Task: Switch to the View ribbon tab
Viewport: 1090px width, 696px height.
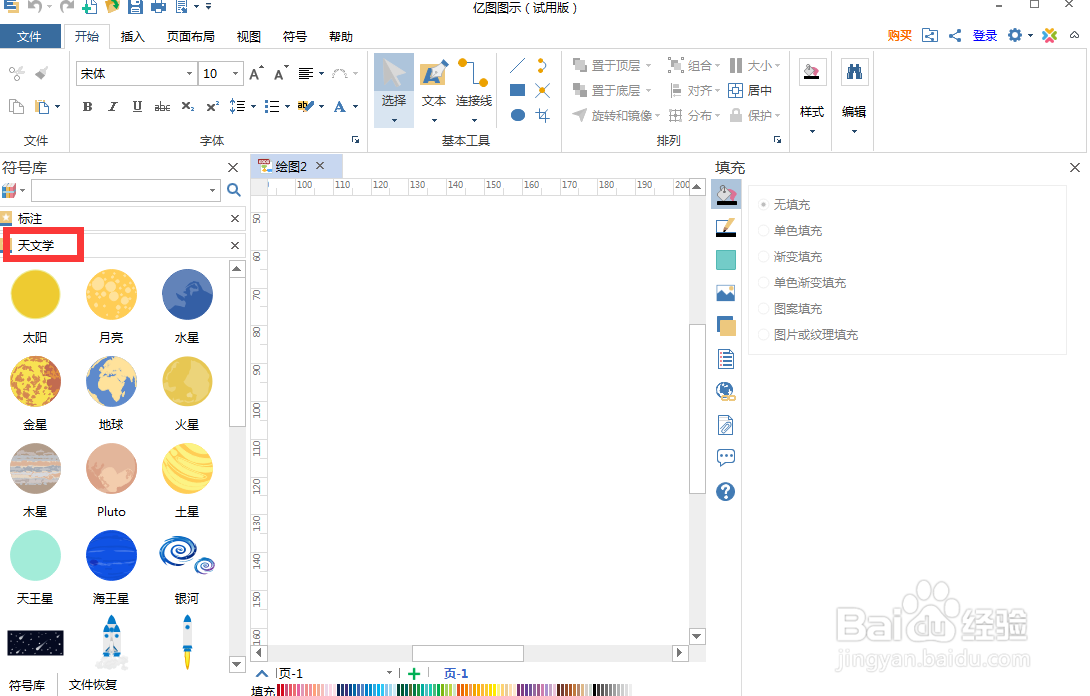Action: click(x=248, y=36)
